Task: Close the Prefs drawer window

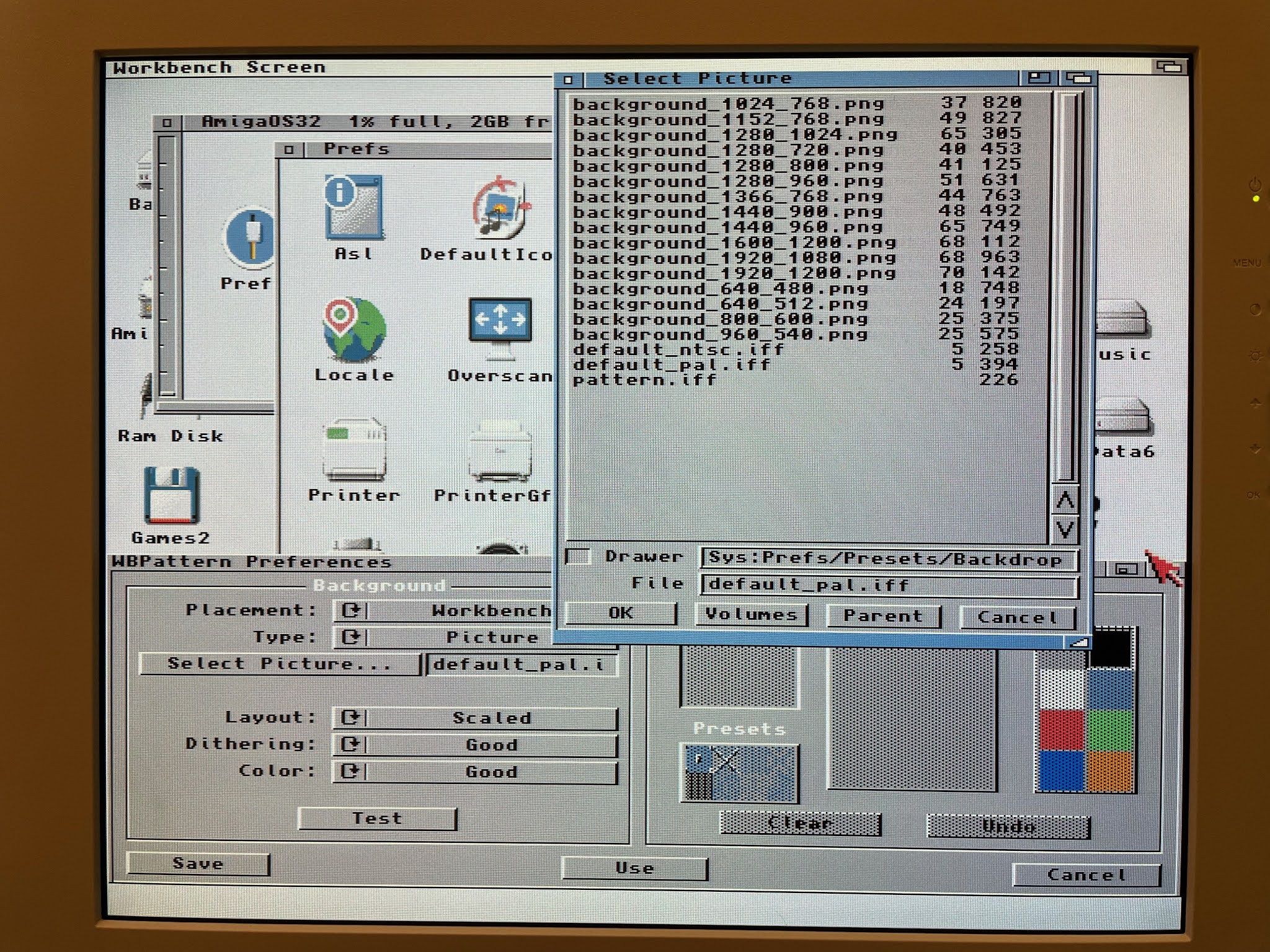Action: point(289,149)
